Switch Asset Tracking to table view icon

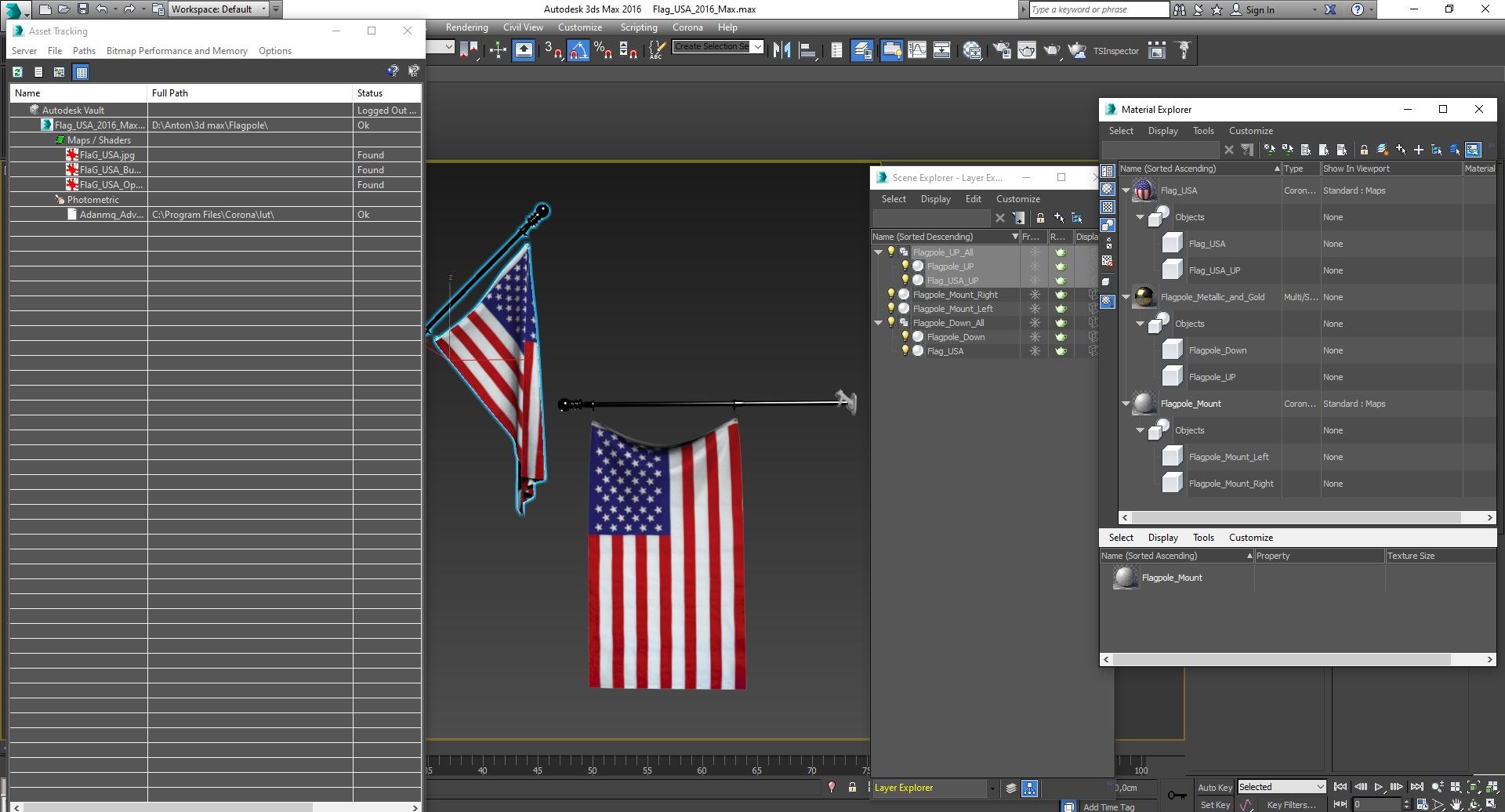tap(81, 72)
